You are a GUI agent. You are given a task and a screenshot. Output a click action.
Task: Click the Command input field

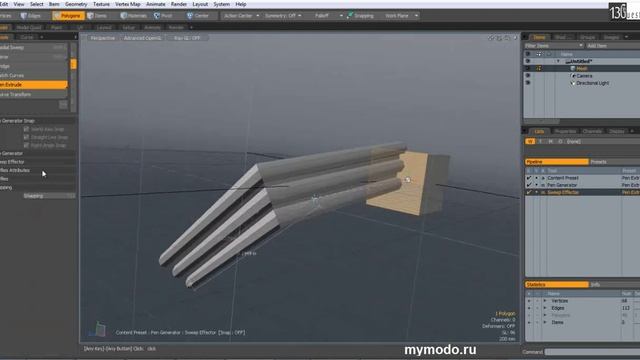tap(592, 352)
